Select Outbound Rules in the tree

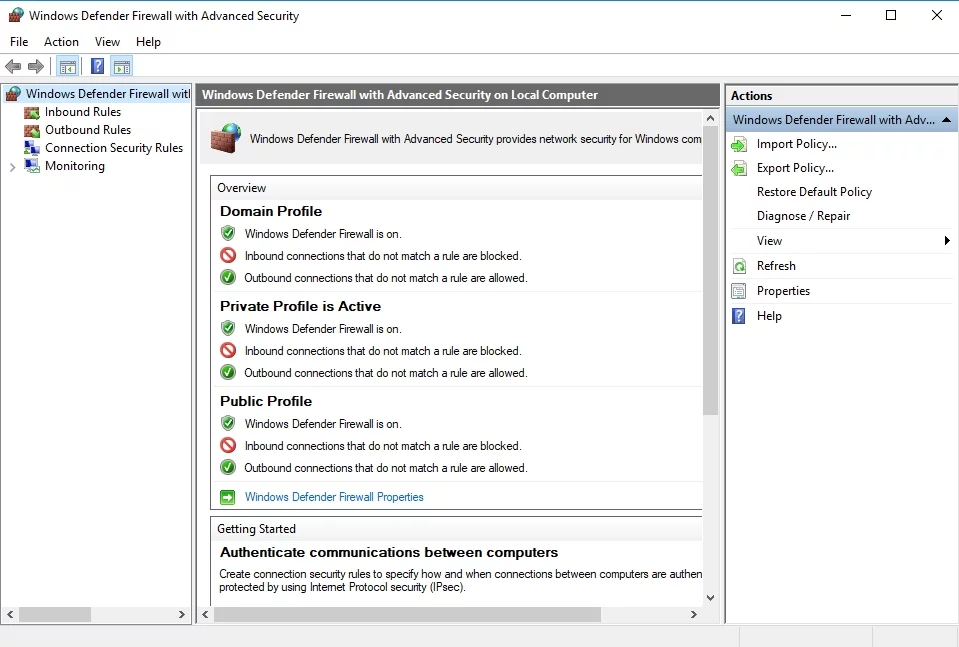[87, 130]
